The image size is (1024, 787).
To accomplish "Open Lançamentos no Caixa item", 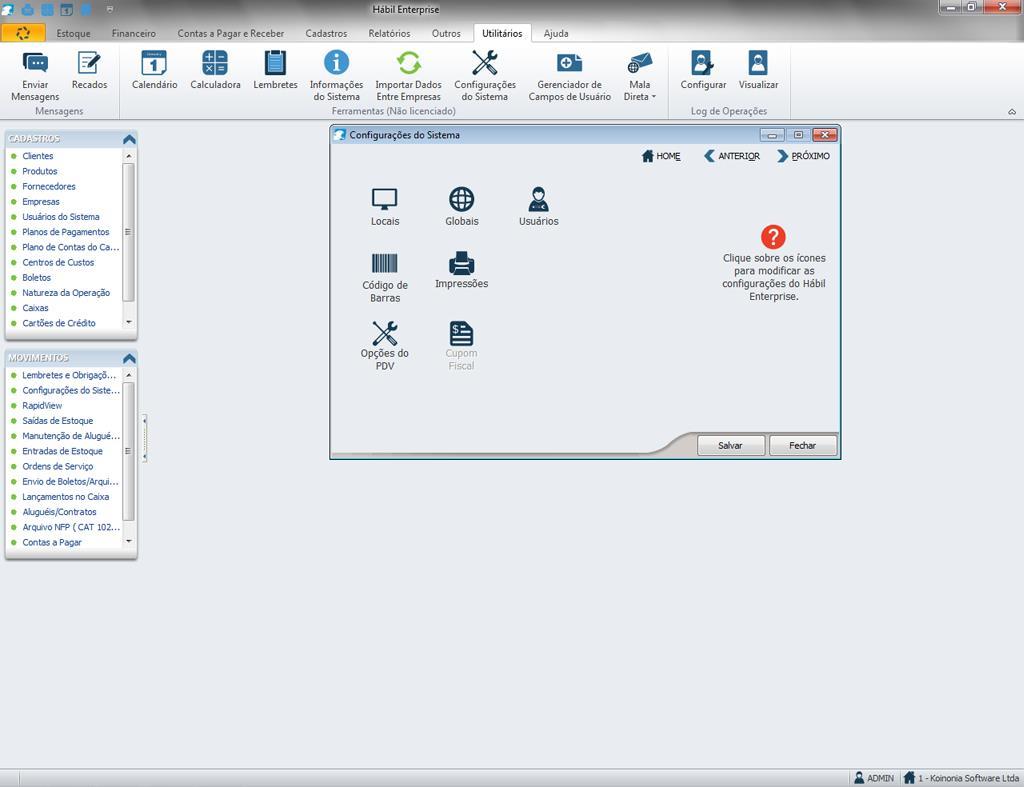I will [66, 497].
